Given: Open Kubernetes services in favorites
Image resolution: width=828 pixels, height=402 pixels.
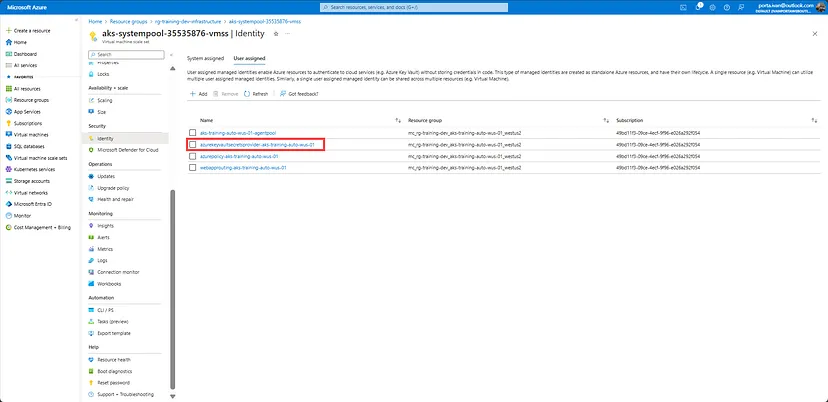Looking at the screenshot, I should pos(34,170).
